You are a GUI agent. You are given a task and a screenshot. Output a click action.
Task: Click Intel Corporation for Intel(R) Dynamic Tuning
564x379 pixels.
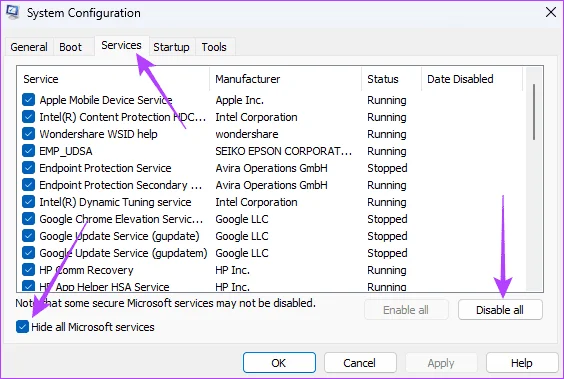pos(256,202)
